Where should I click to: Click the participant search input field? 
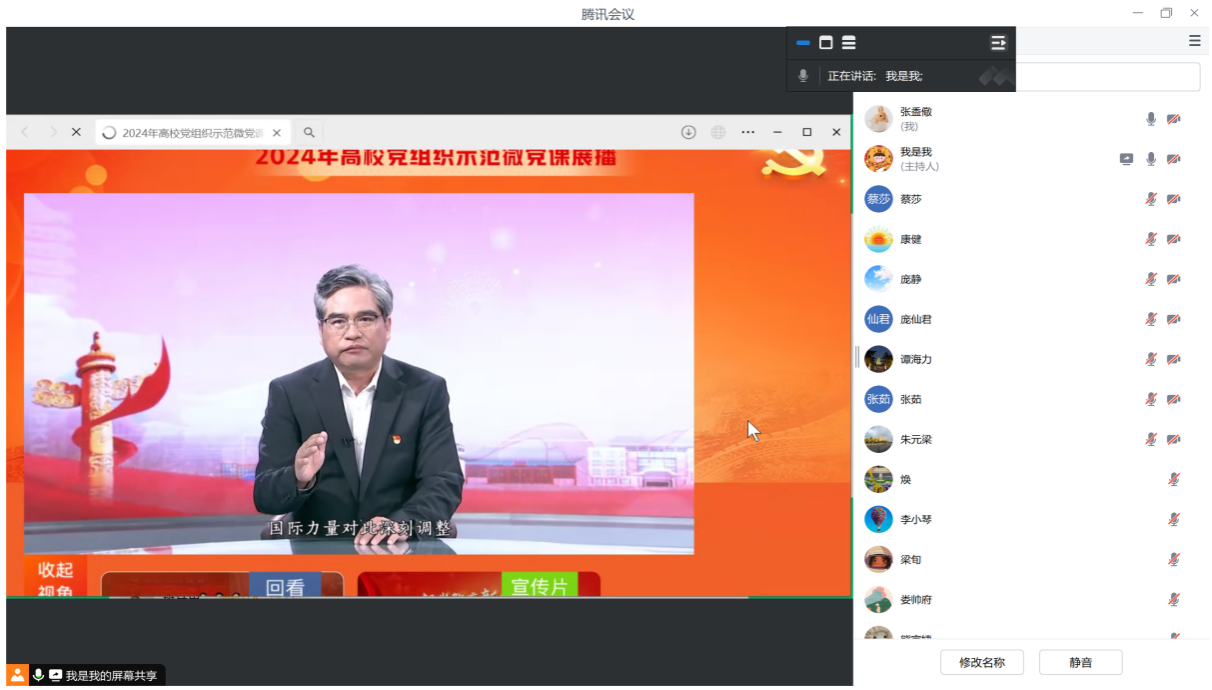tap(1108, 77)
